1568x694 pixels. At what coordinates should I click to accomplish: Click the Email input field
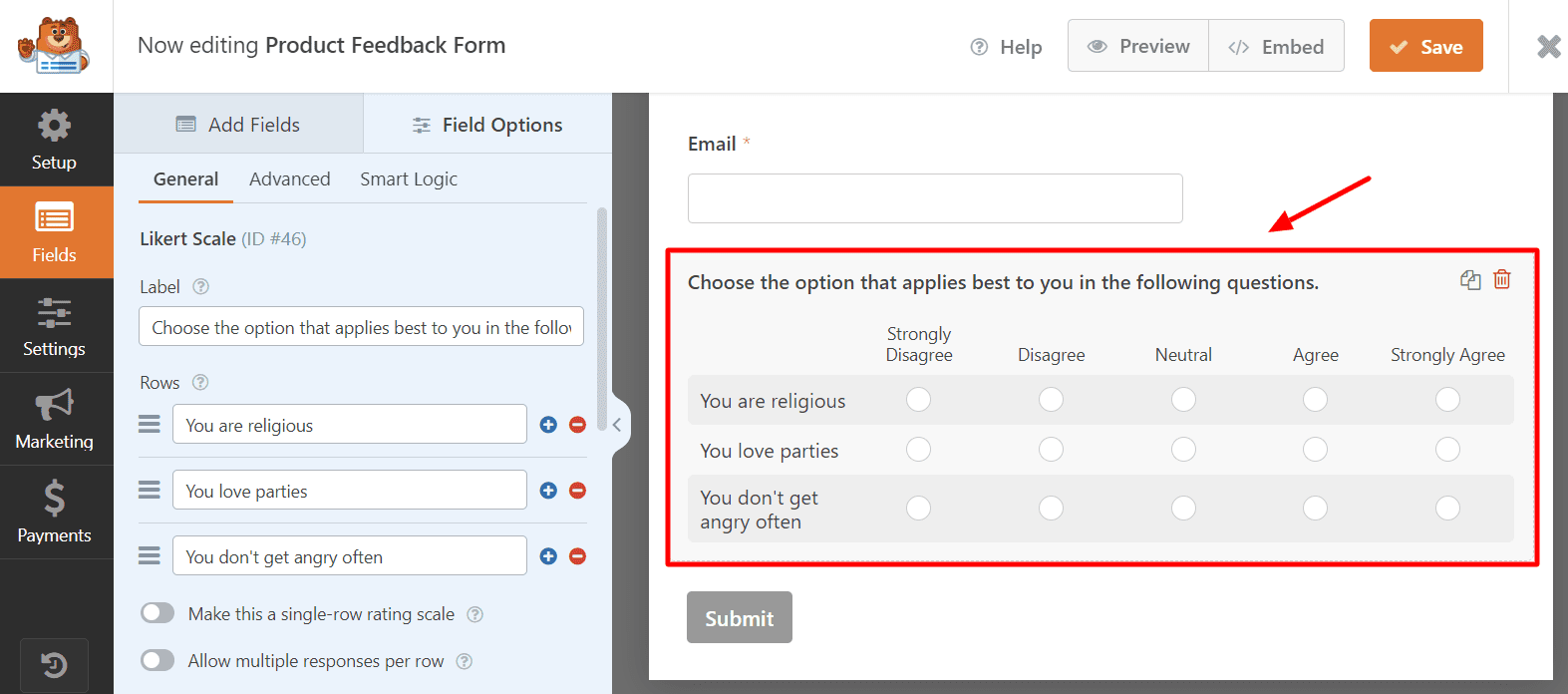tap(935, 198)
